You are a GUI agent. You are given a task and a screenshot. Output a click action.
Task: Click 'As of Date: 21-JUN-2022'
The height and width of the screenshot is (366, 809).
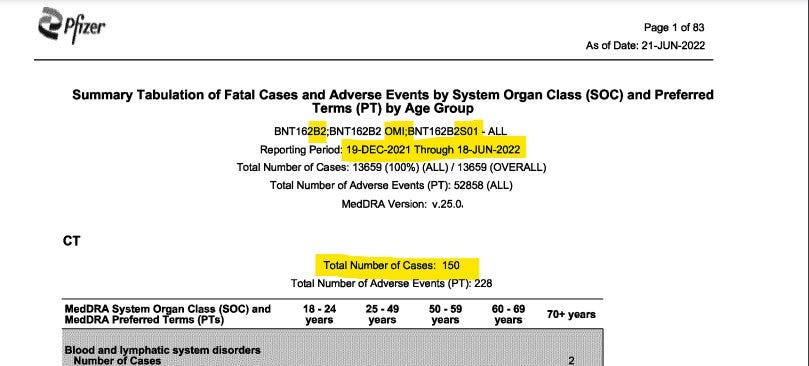point(645,45)
